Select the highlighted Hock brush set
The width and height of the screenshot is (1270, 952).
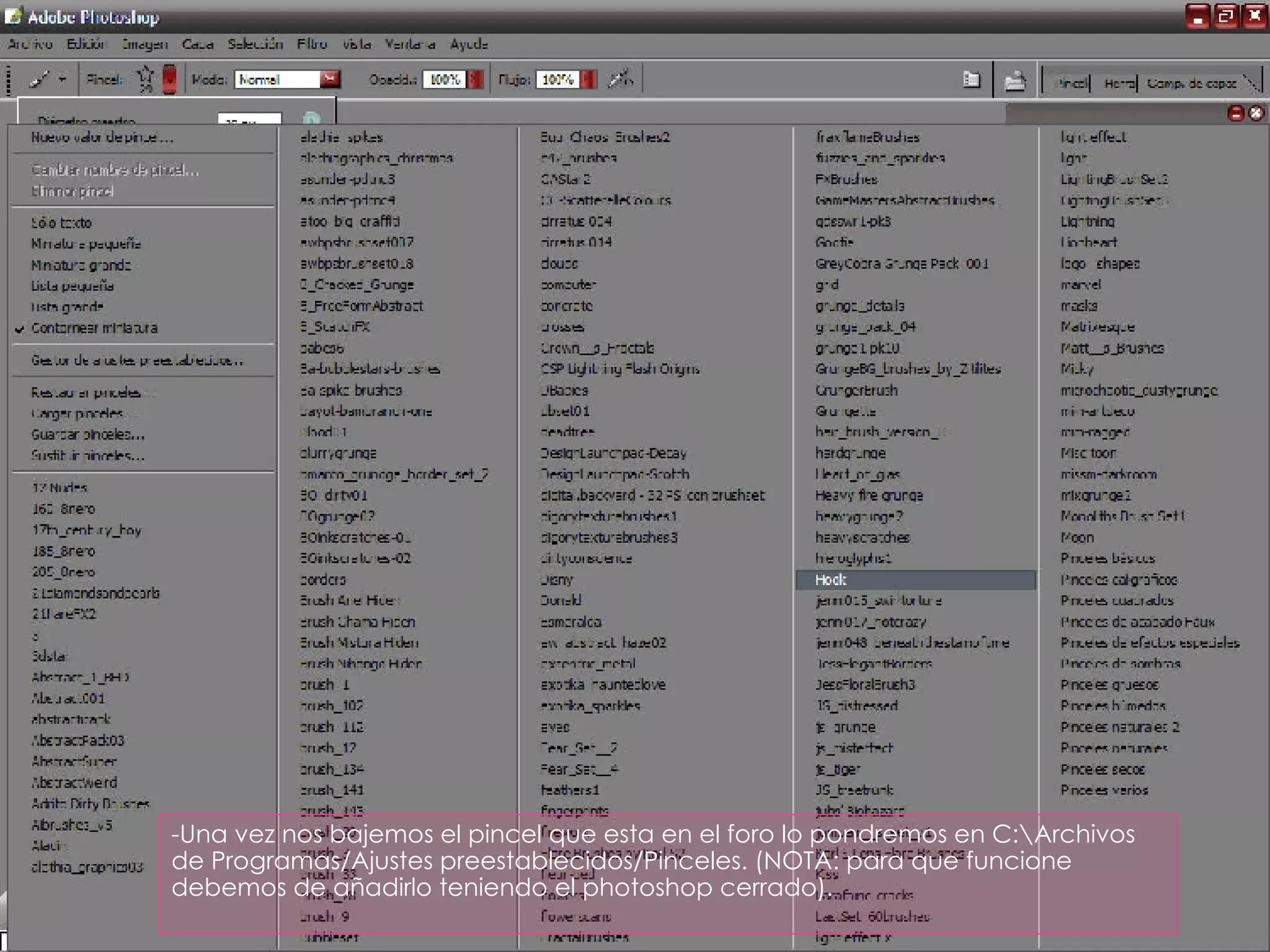(x=831, y=580)
